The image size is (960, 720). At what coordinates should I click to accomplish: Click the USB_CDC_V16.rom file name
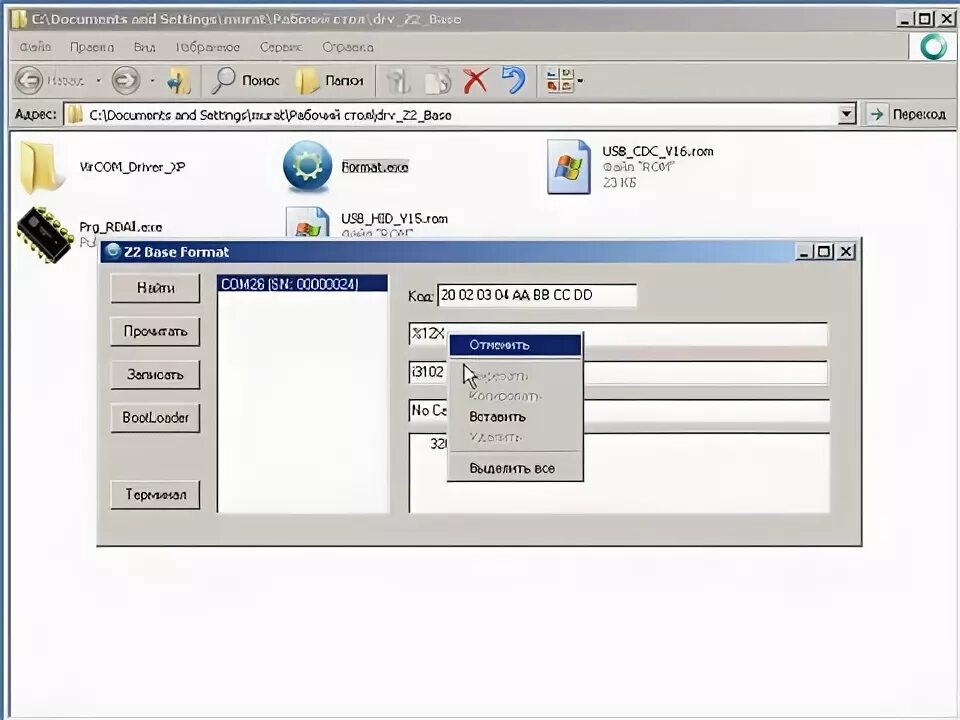(x=658, y=151)
